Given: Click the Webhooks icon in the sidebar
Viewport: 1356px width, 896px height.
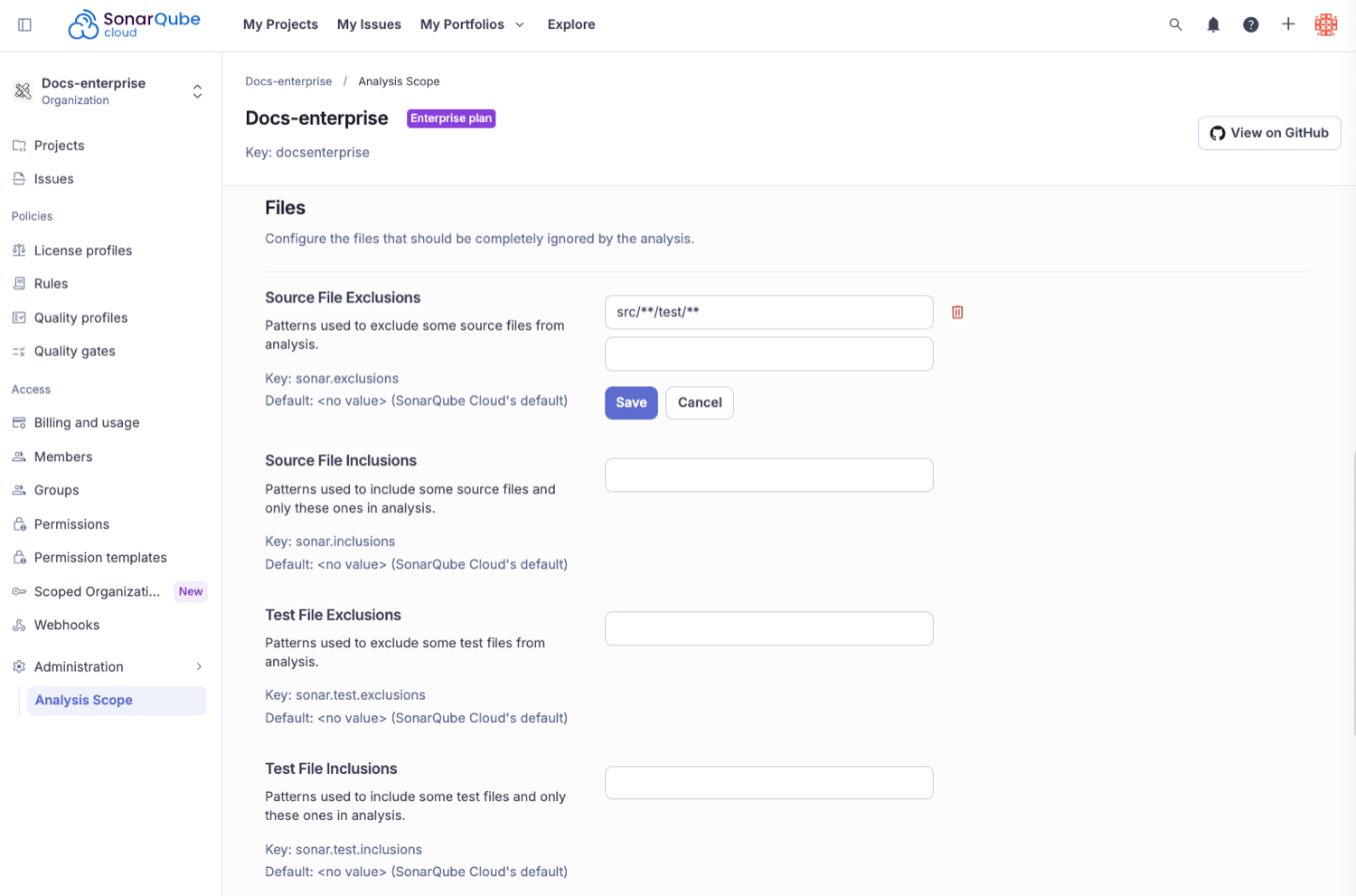Looking at the screenshot, I should [x=19, y=625].
